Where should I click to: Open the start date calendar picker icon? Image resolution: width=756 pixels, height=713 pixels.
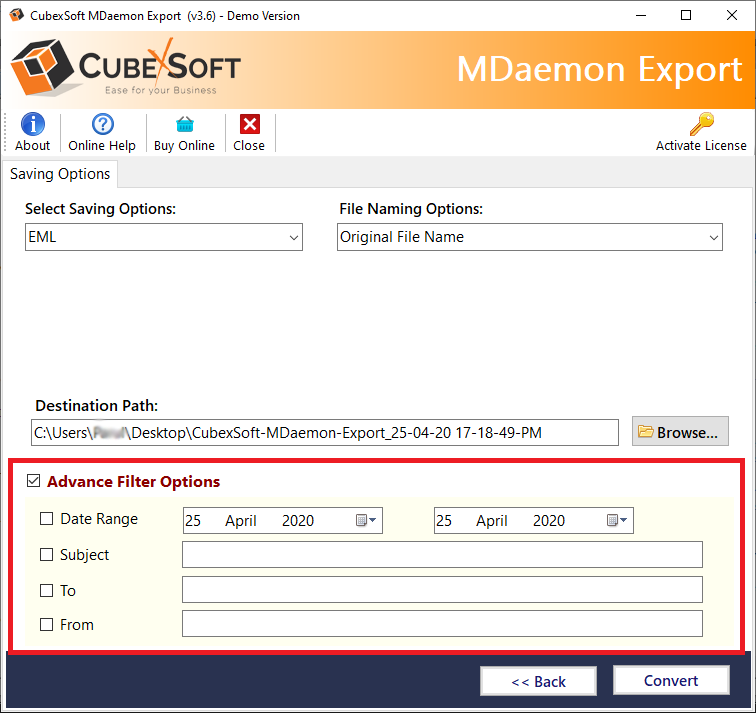pos(365,520)
